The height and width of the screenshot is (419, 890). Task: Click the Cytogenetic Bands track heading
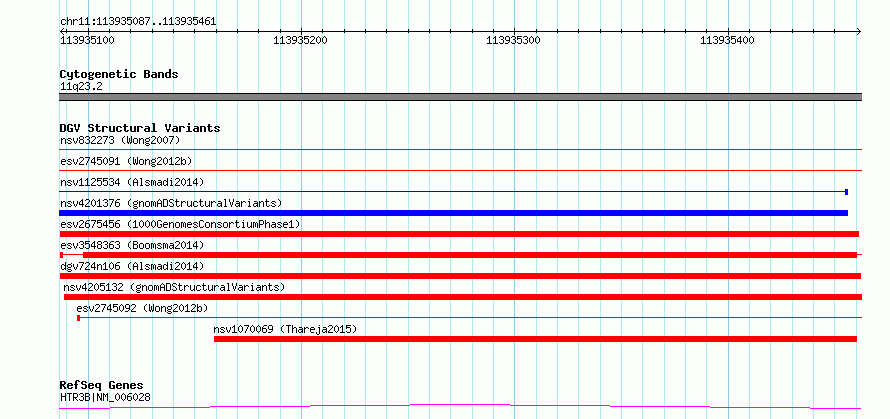point(119,74)
